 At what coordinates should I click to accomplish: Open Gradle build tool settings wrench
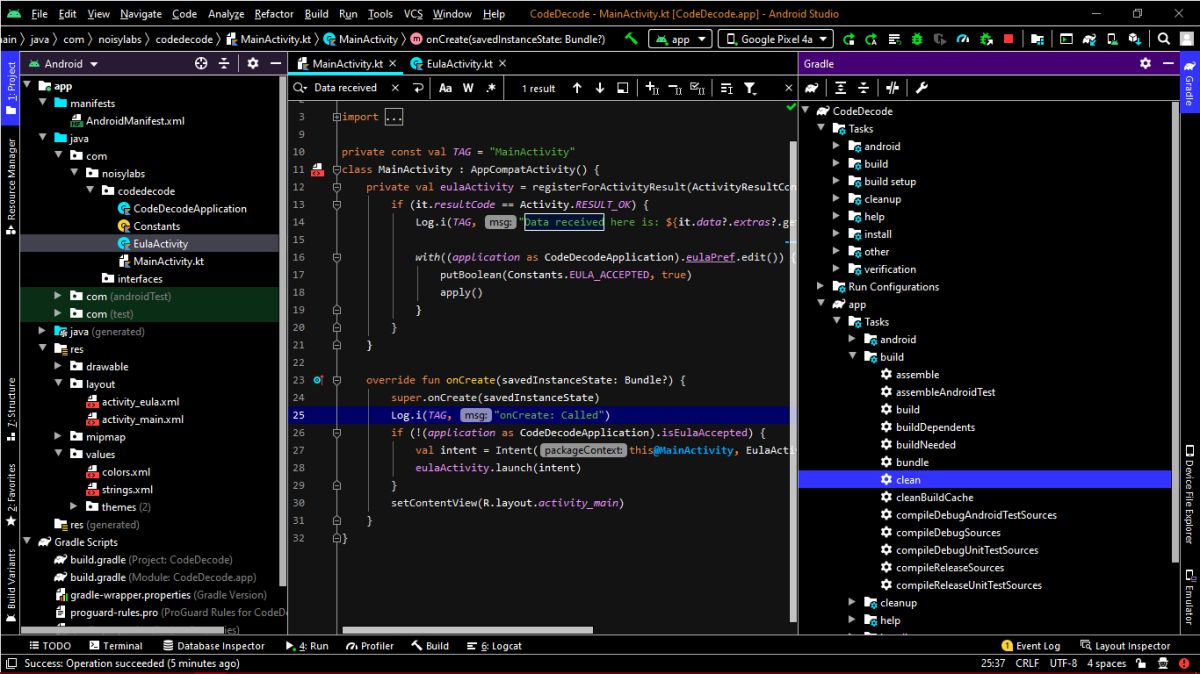pos(921,88)
